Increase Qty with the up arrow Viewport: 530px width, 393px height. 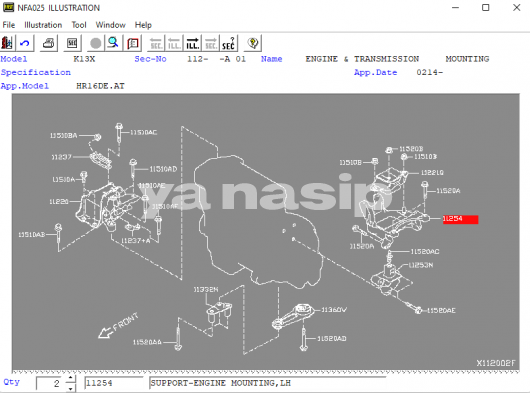pos(70,378)
